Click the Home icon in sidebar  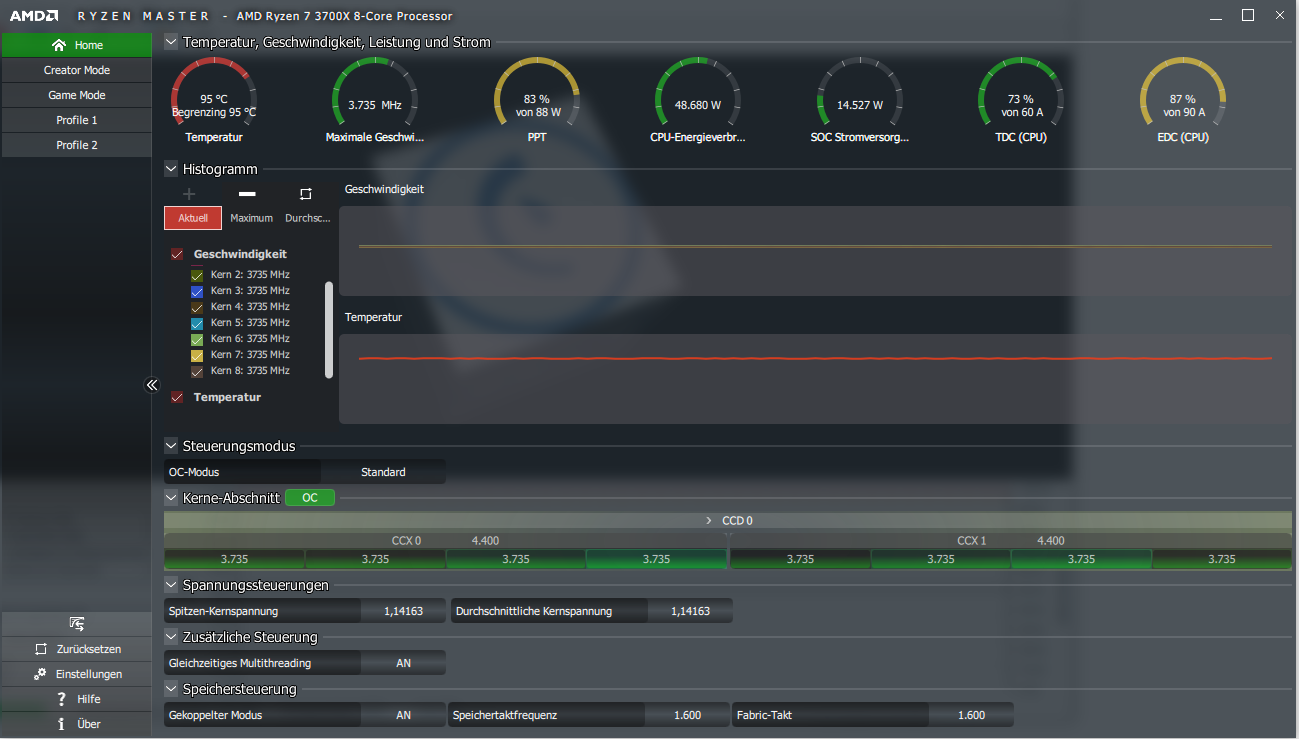(58, 45)
